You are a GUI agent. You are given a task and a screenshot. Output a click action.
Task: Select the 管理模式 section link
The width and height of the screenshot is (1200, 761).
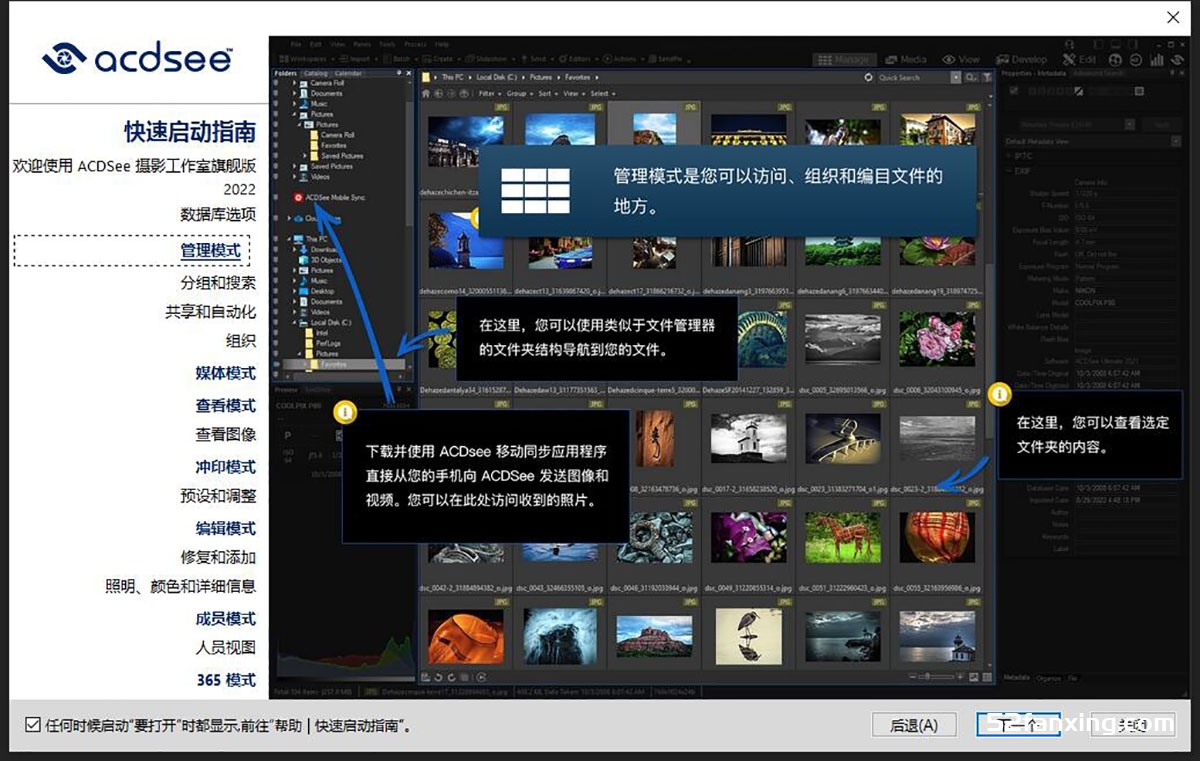click(210, 250)
